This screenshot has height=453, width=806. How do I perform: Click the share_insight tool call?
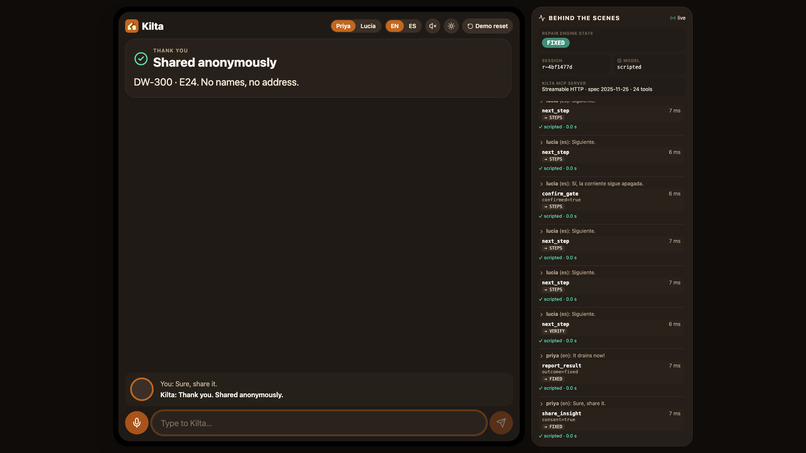[x=561, y=413]
